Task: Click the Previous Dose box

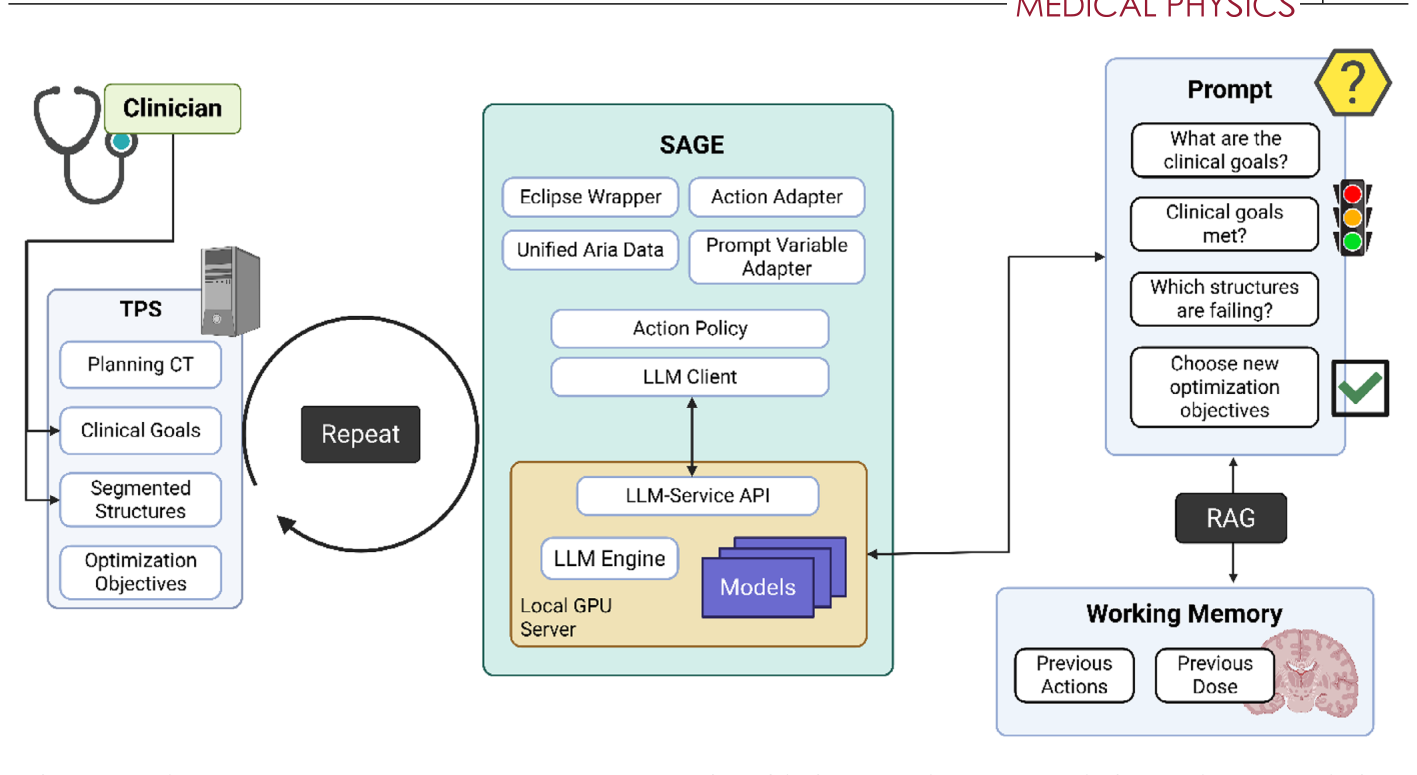Action: point(1215,675)
